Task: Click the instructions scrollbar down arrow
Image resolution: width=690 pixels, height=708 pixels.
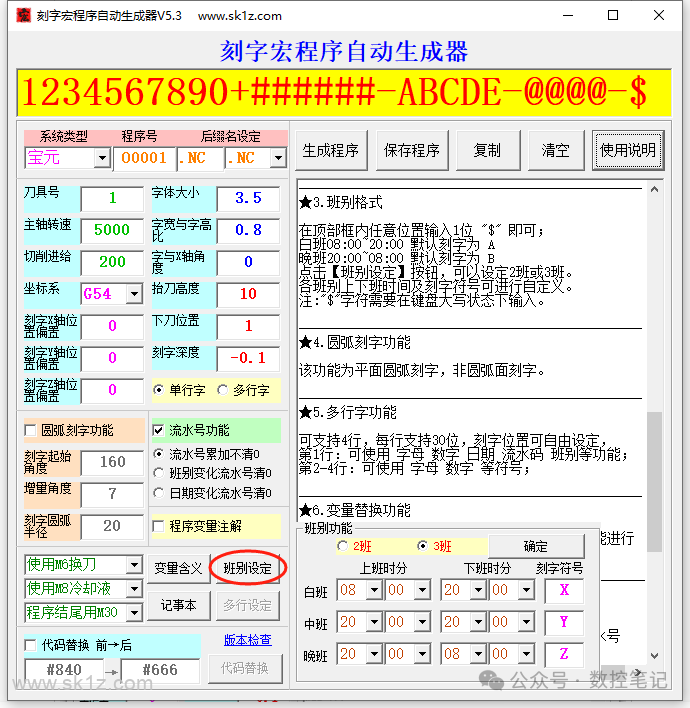Action: [x=654, y=656]
